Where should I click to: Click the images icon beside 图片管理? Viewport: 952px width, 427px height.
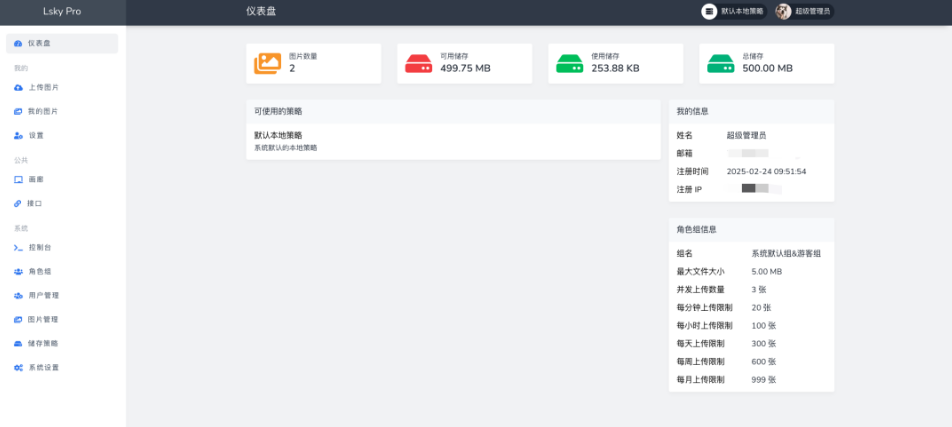click(x=18, y=319)
